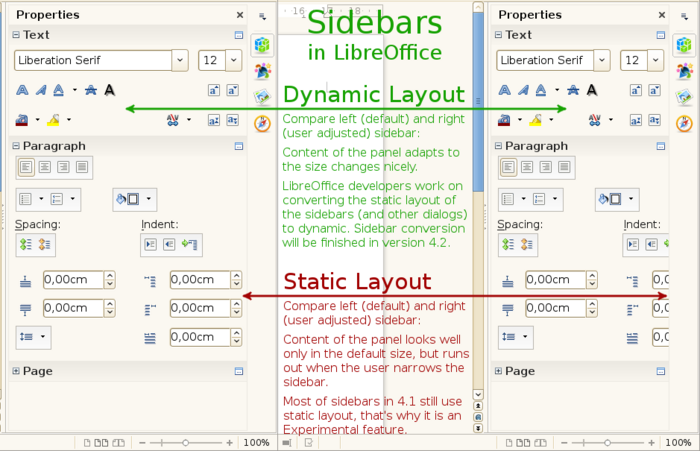Increase paragraph spacing in left sidebar
Viewport: 700px width, 451px height.
pyautogui.click(x=25, y=243)
